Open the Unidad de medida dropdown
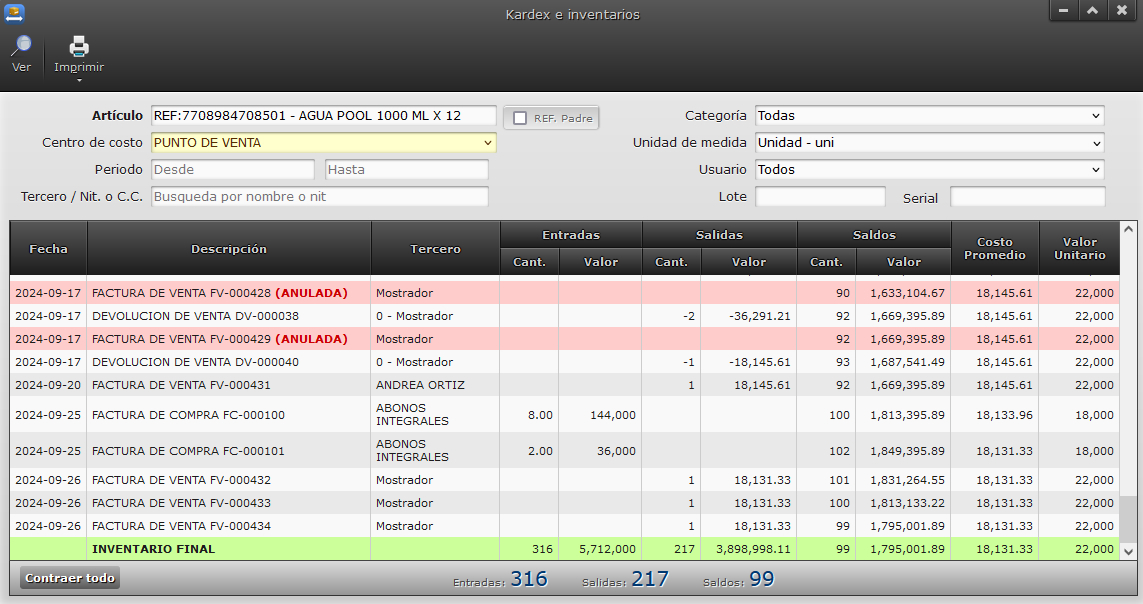Screen dimensions: 1143x604 [929, 143]
